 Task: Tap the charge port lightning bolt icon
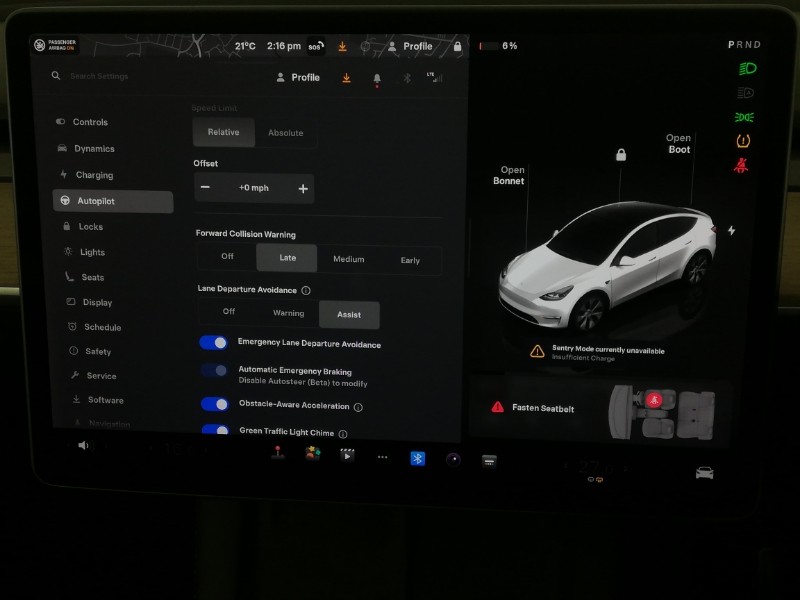tap(732, 231)
